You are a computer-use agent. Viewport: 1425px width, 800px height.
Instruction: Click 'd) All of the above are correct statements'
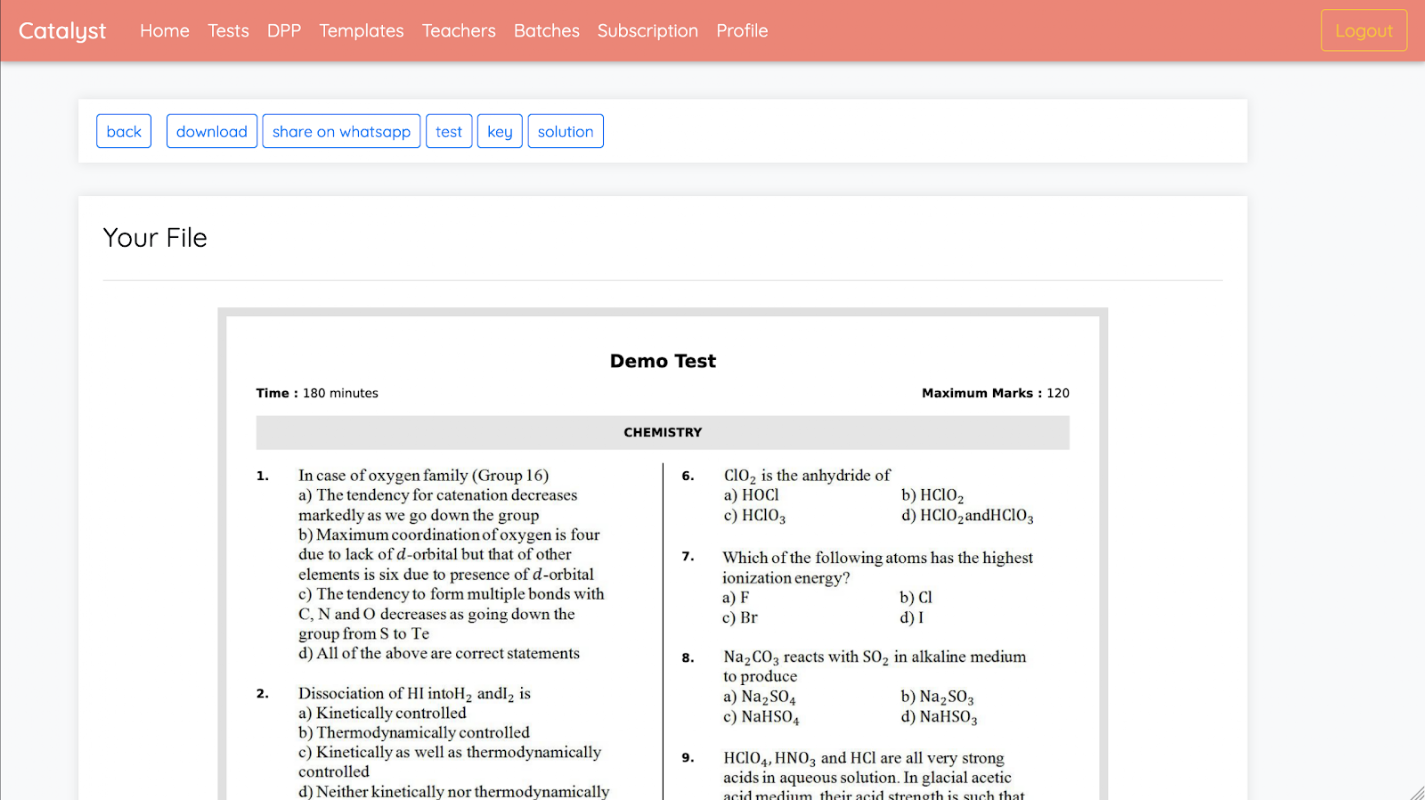point(439,654)
